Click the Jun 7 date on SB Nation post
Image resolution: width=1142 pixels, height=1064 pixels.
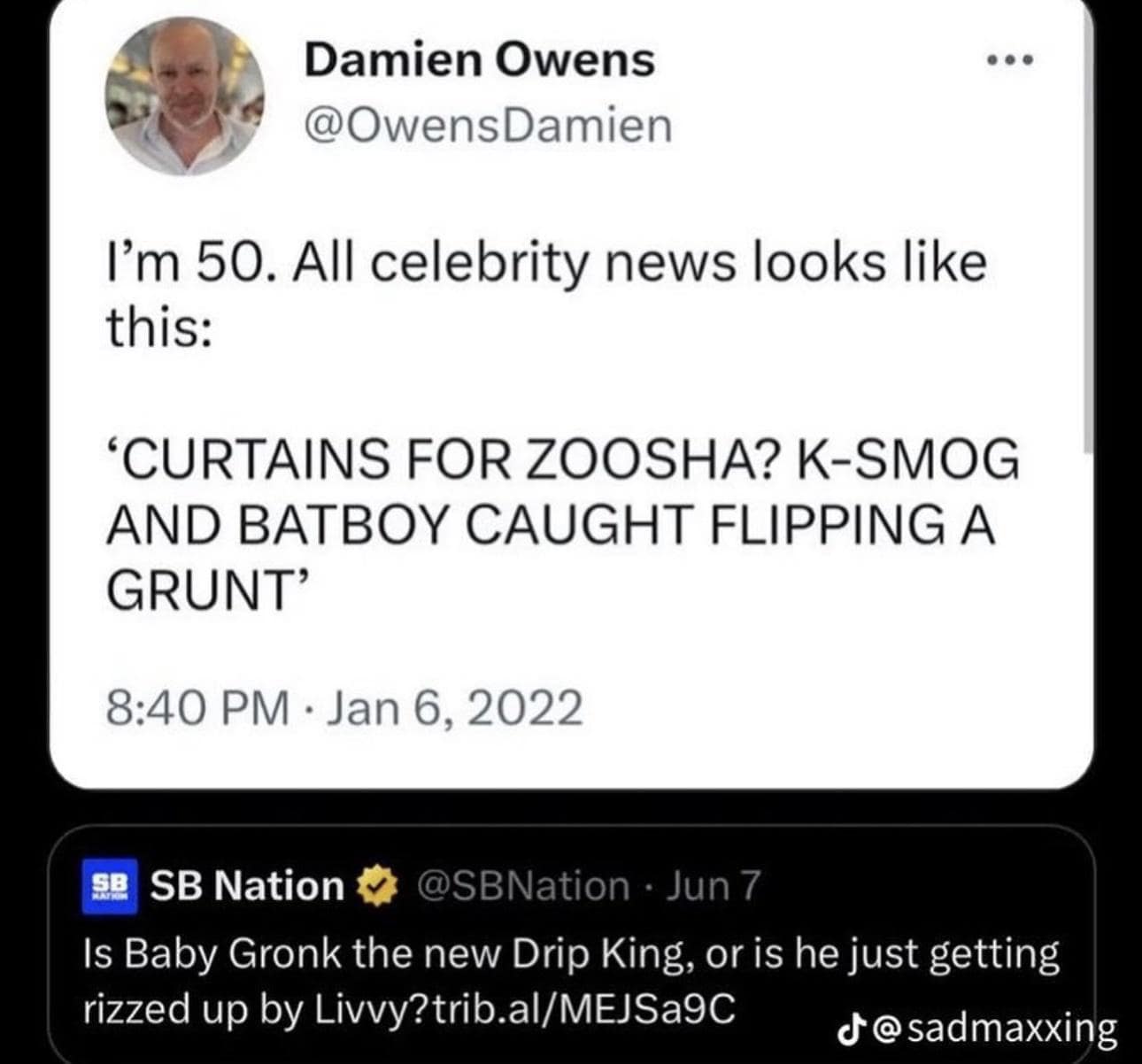click(714, 885)
